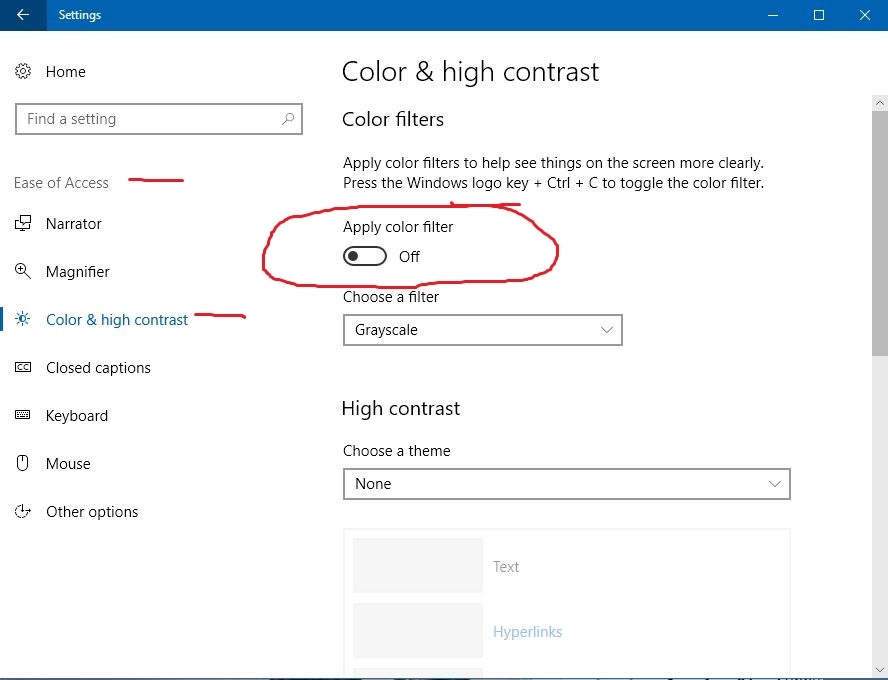This screenshot has height=680, width=888.
Task: Open Home settings page
Action: [66, 71]
